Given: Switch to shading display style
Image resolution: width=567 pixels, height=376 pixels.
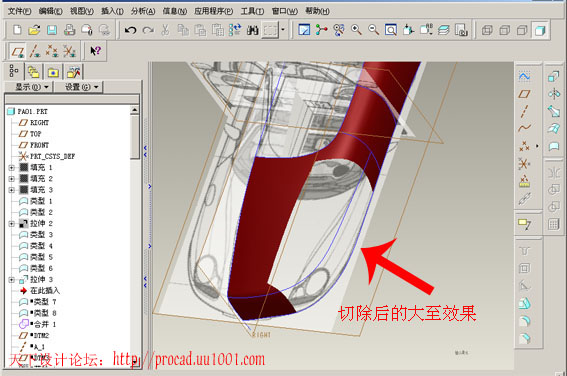Looking at the screenshot, I should pos(540,30).
